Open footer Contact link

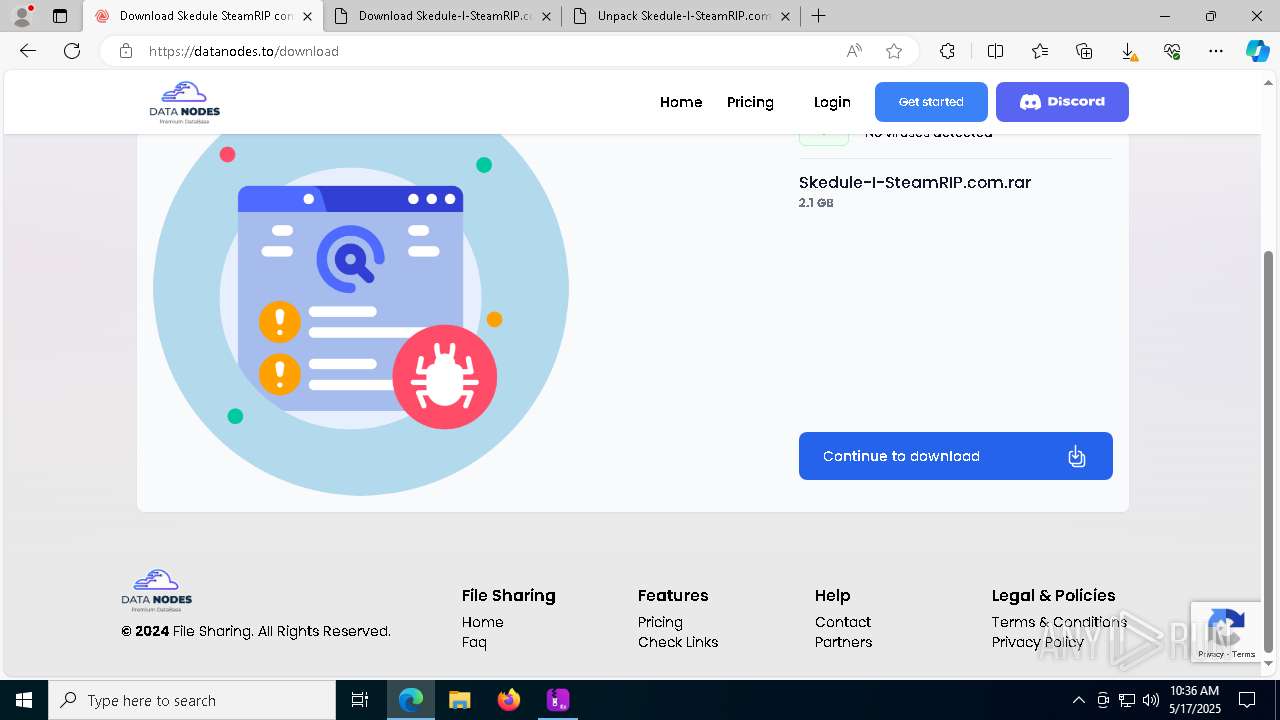coord(843,622)
